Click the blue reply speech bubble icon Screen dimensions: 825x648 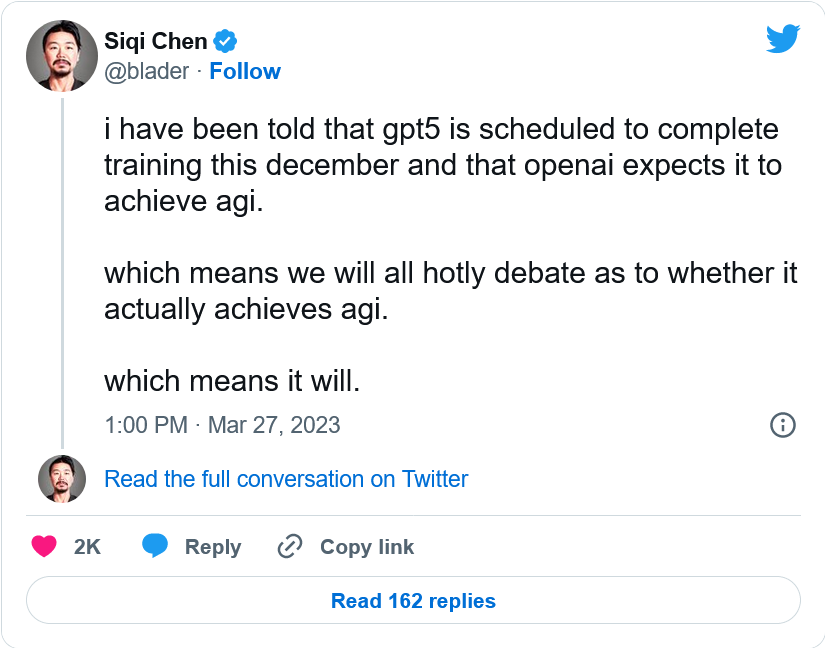pos(155,547)
